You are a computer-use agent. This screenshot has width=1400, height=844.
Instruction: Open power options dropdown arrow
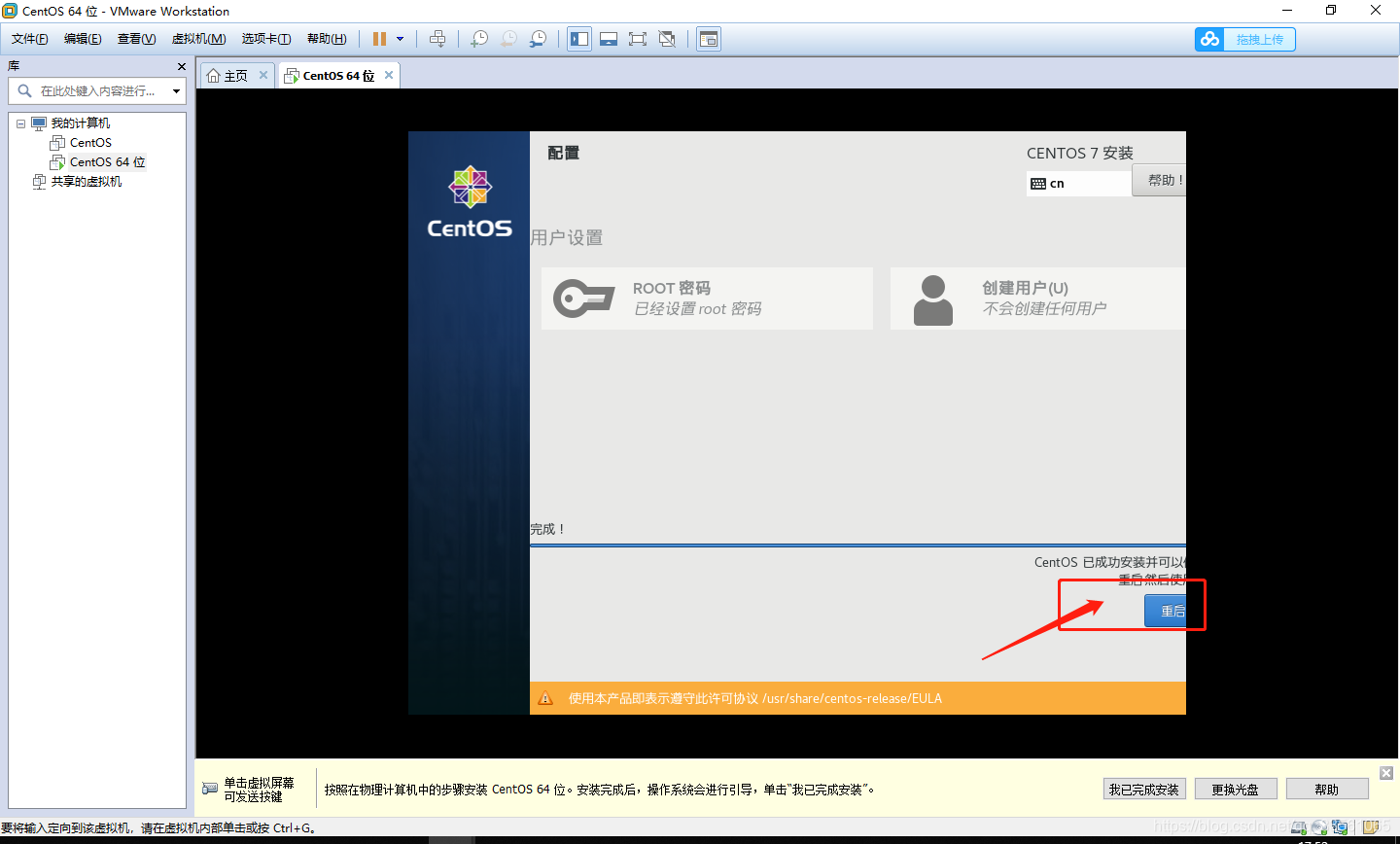(400, 39)
